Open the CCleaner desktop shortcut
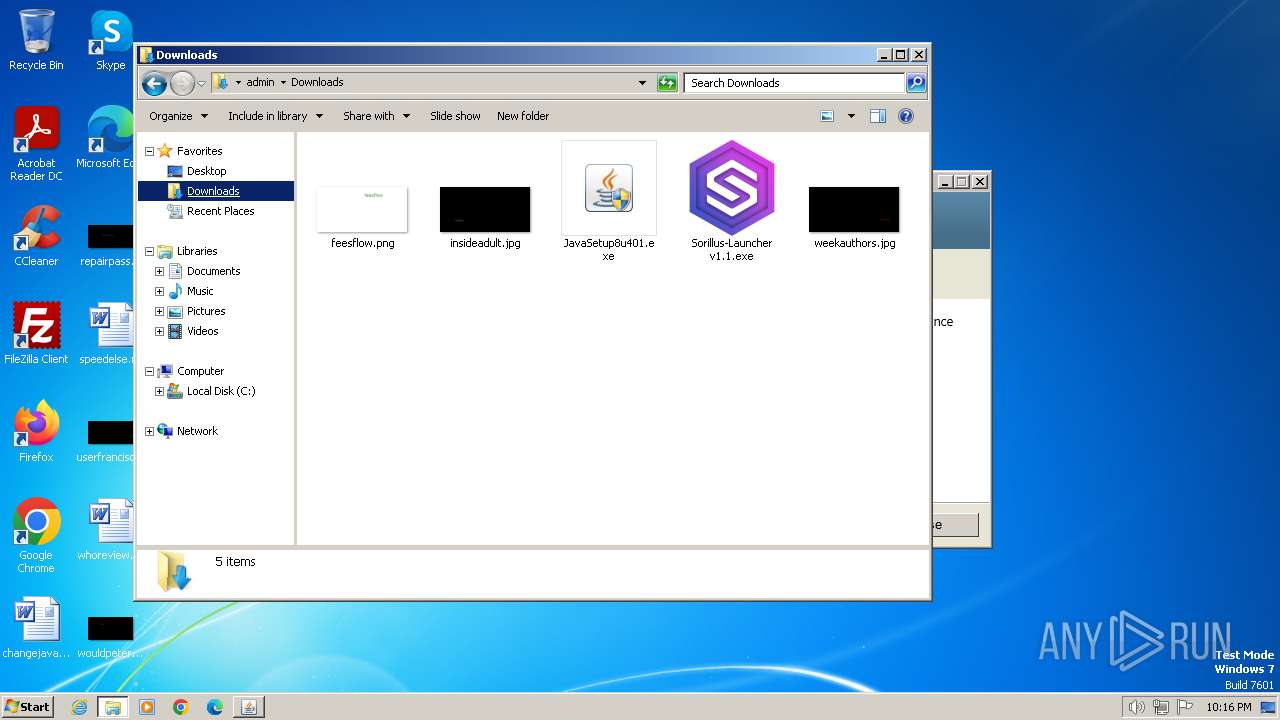This screenshot has height=720, width=1280. pyautogui.click(x=36, y=228)
